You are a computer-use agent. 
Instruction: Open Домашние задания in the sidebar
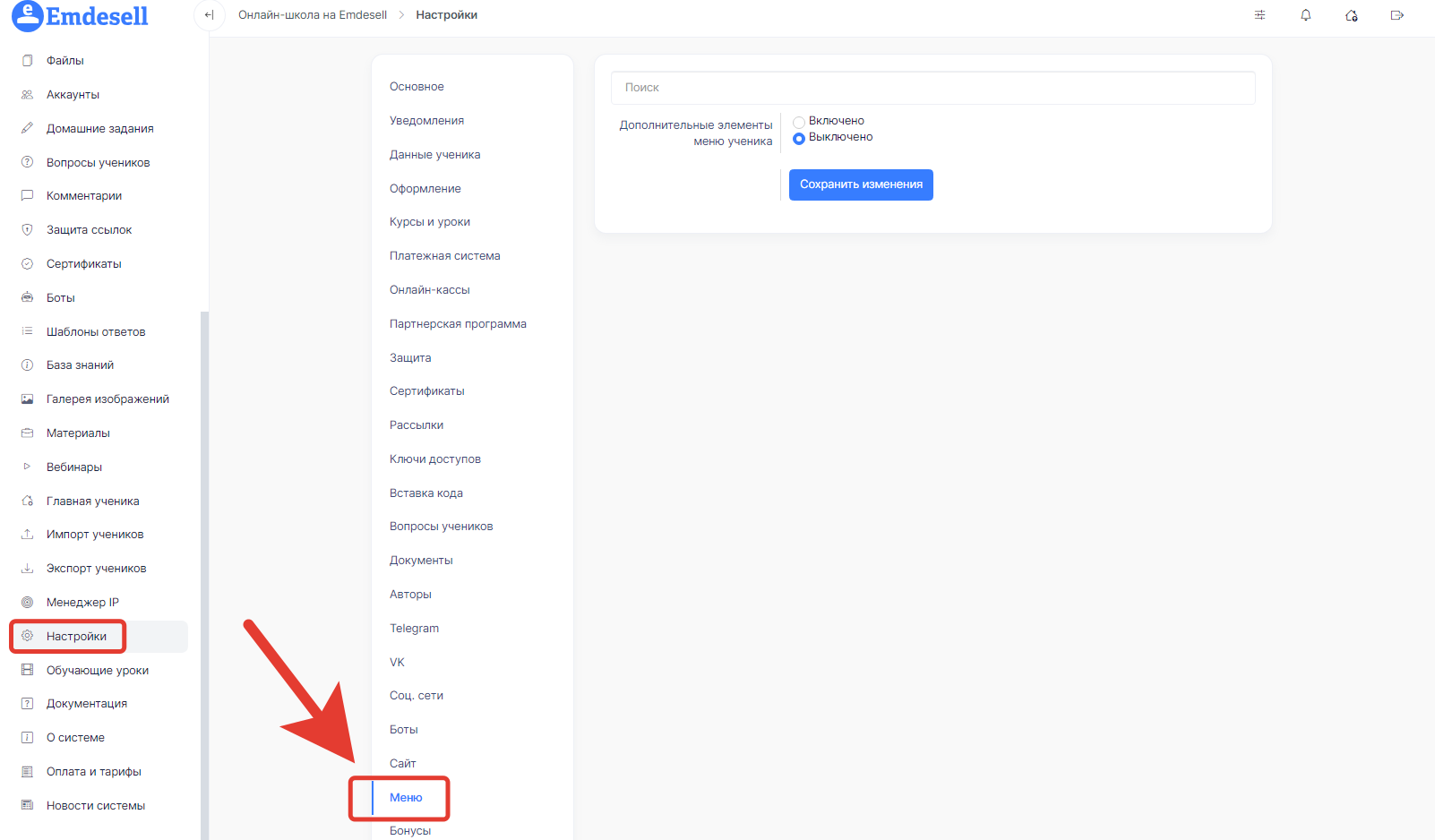[x=99, y=129]
